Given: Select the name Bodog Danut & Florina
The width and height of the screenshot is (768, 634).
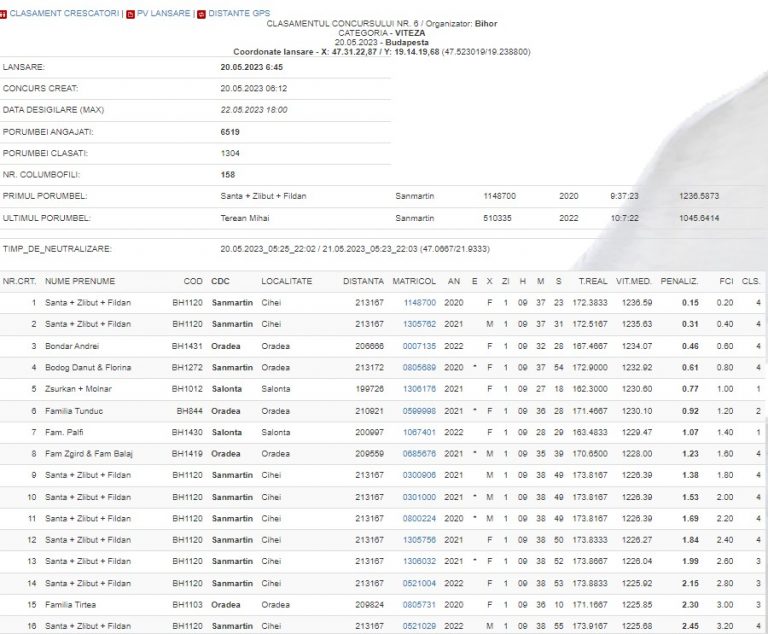Looking at the screenshot, I should tap(88, 367).
